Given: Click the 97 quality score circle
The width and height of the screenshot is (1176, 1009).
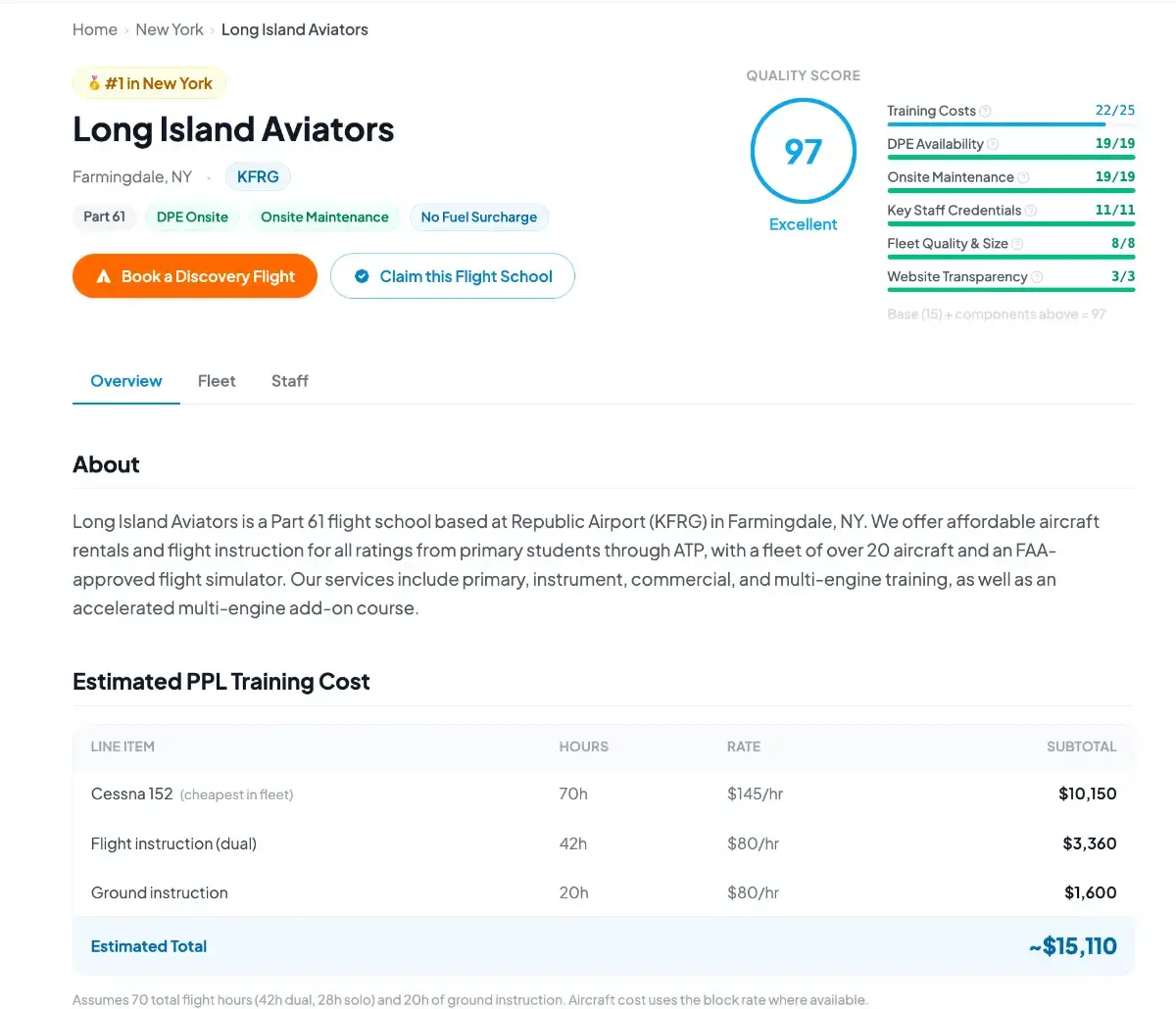Looking at the screenshot, I should point(803,152).
